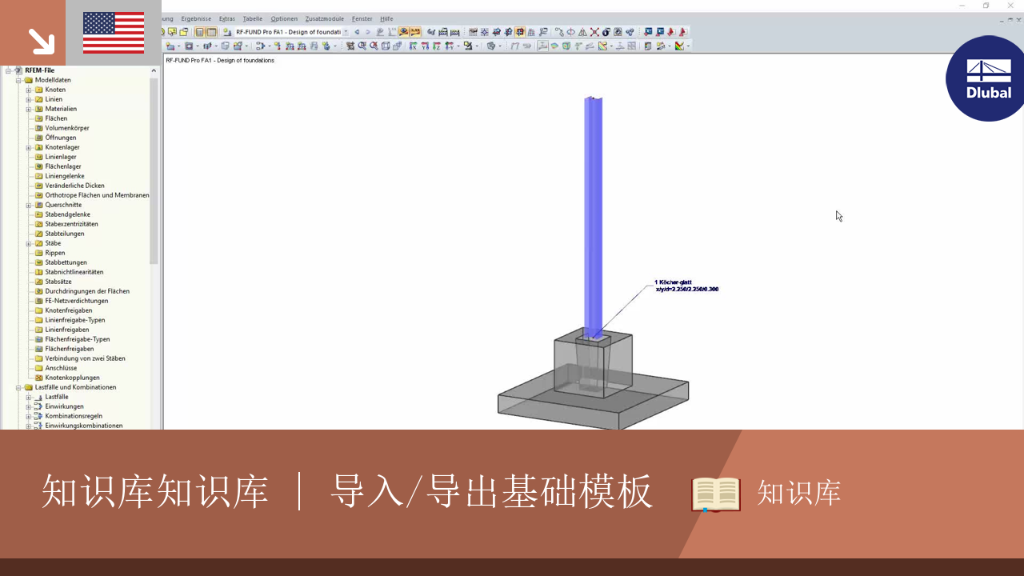
Task: Select Flächenlager in the navigator tree
Action: 63,167
